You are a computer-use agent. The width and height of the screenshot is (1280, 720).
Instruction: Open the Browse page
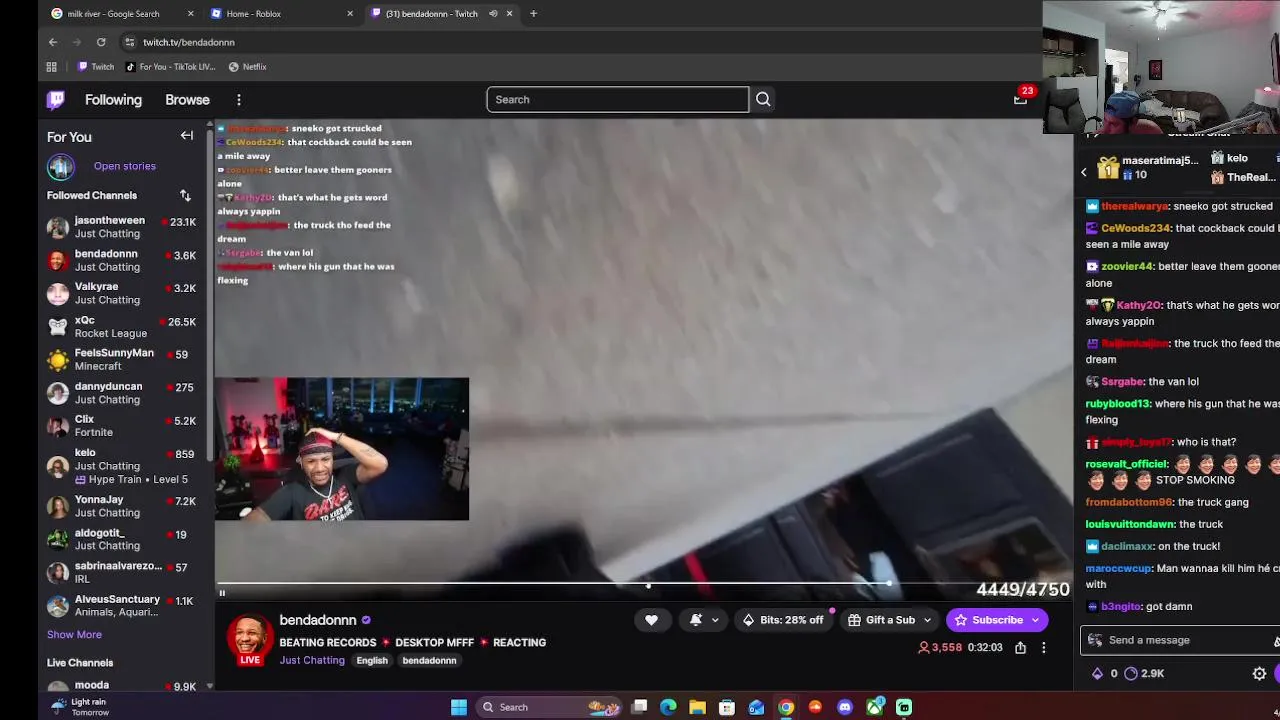pos(187,100)
